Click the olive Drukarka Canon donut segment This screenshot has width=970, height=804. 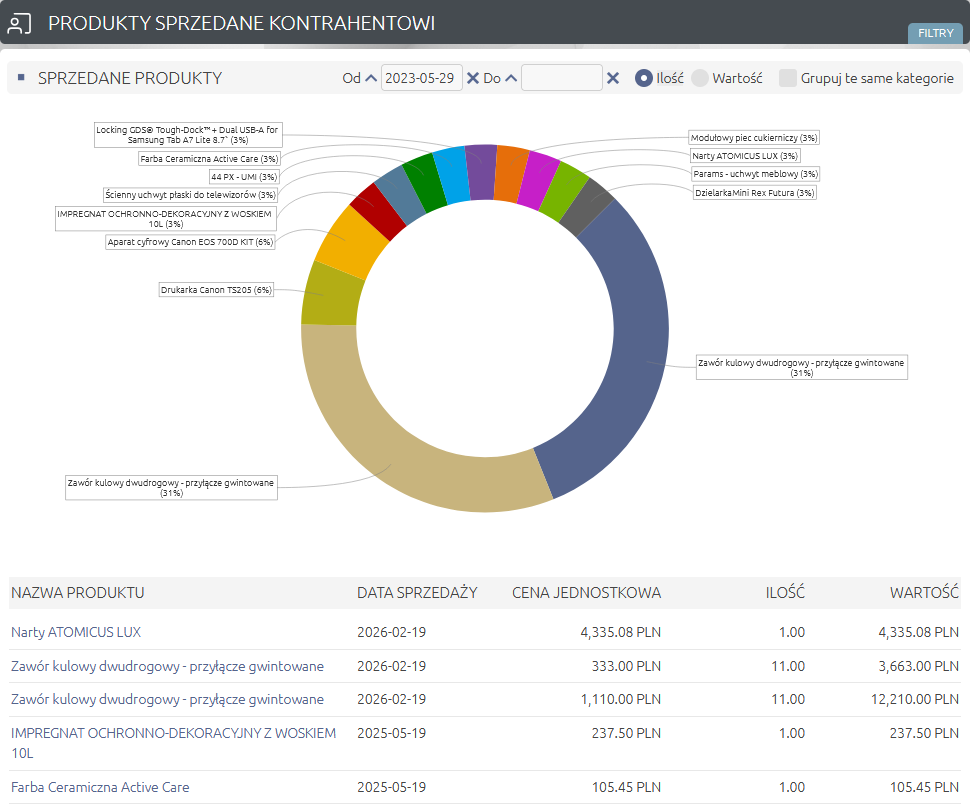tap(331, 296)
